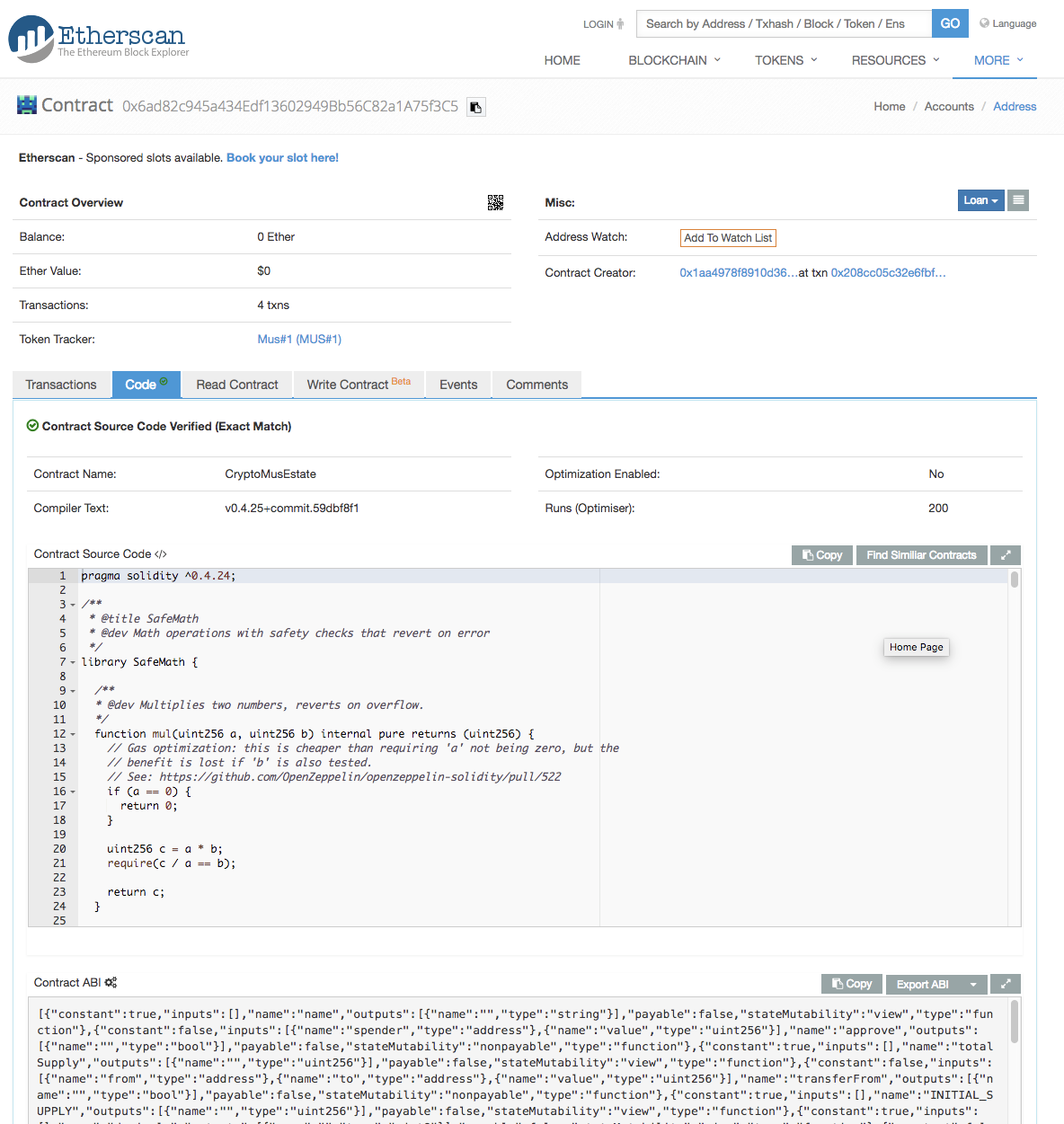The image size is (1064, 1124).
Task: Click the '0 Ether' balance value
Action: [276, 237]
